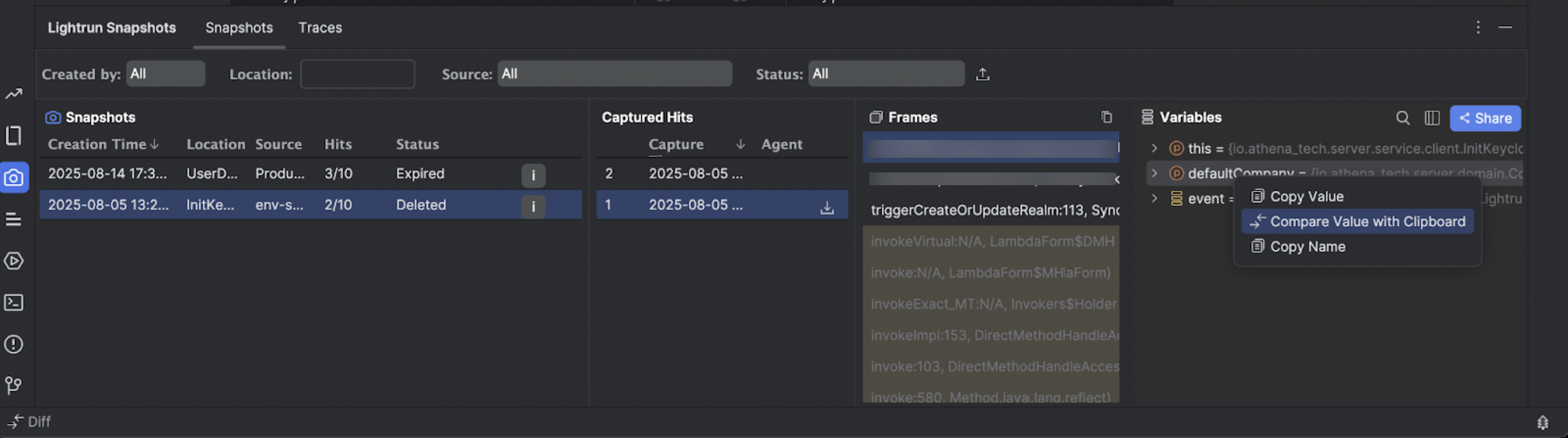Search variables with the magnifier icon

point(1402,118)
